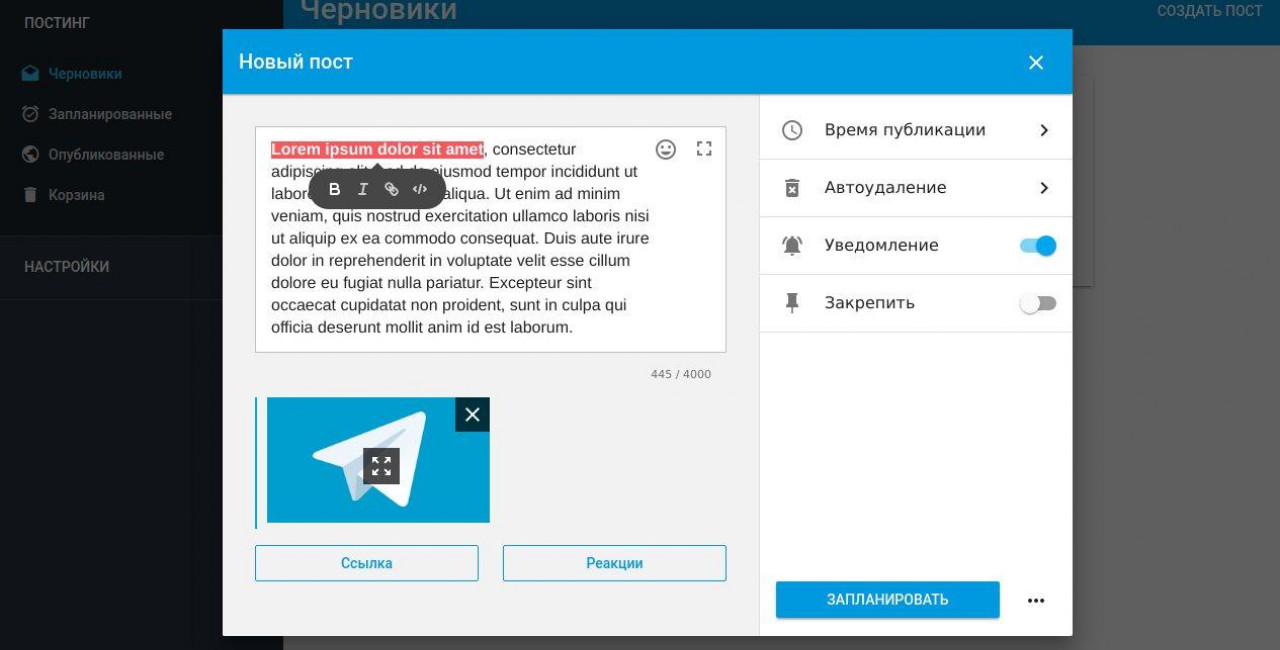This screenshot has width=1280, height=650.
Task: Click the pin icon next to Закрепить
Action: (792, 303)
